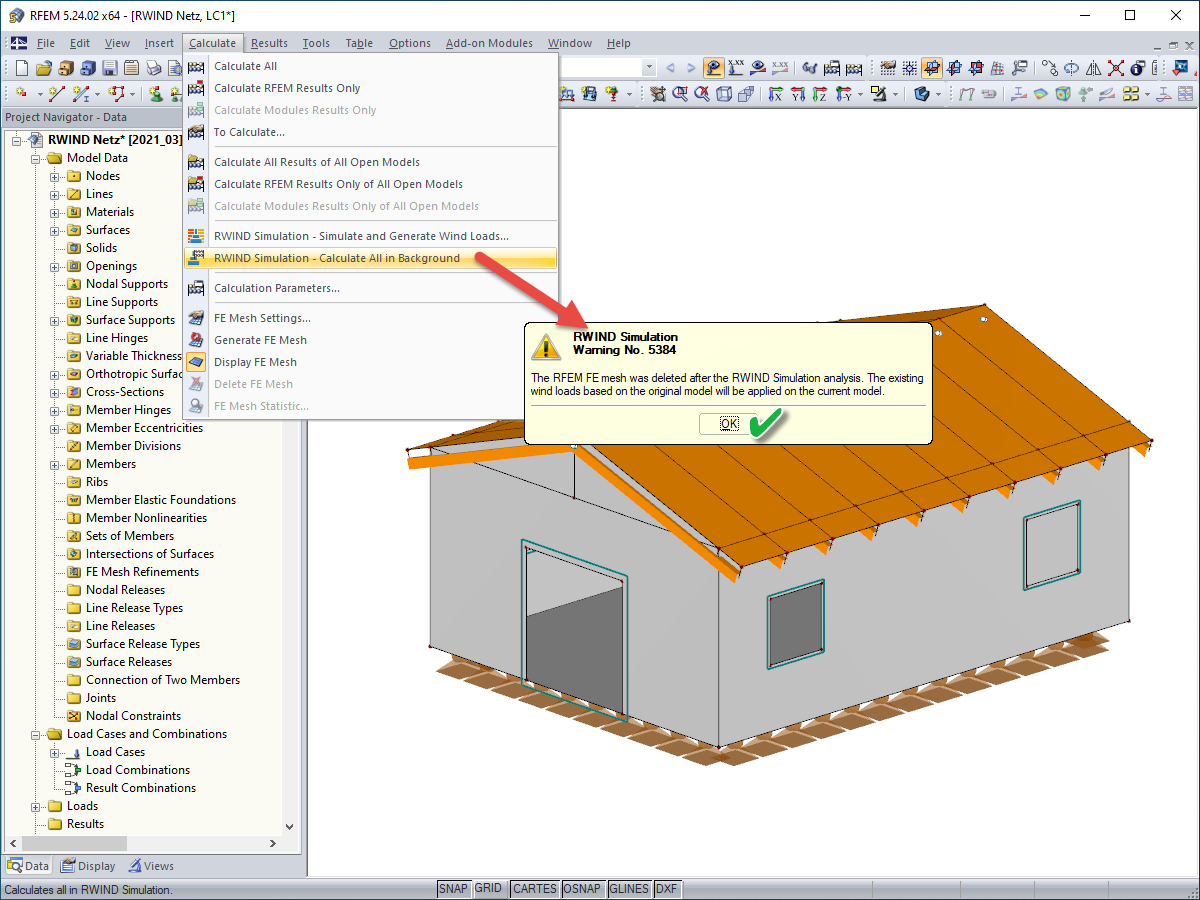
Task: Open the 3D rendering view icon
Action: [922, 93]
